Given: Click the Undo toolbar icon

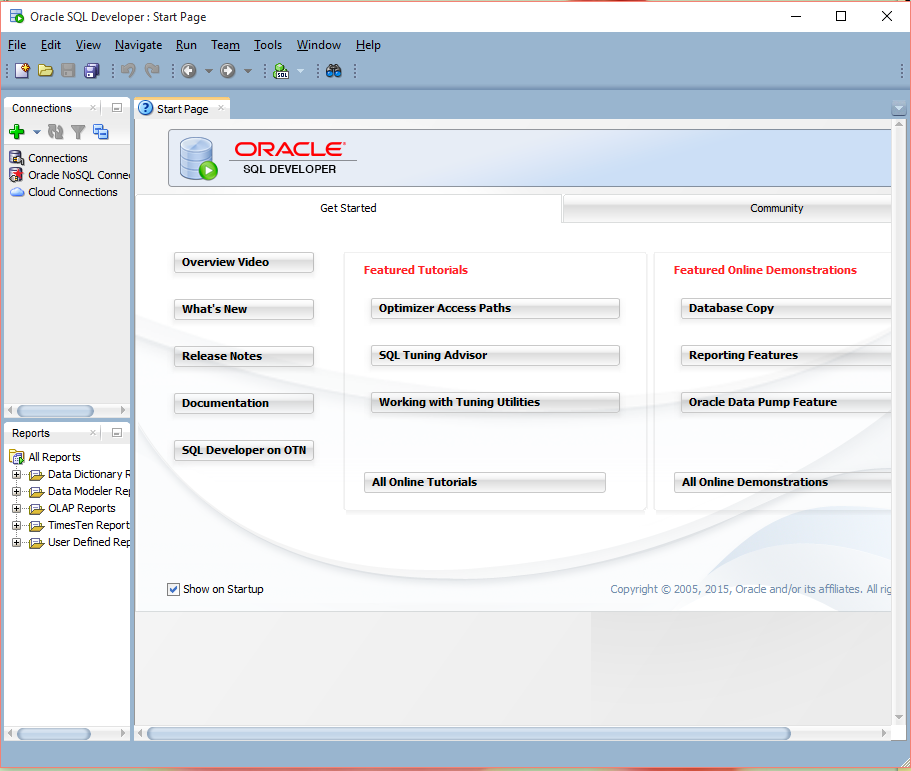Looking at the screenshot, I should click(x=128, y=71).
